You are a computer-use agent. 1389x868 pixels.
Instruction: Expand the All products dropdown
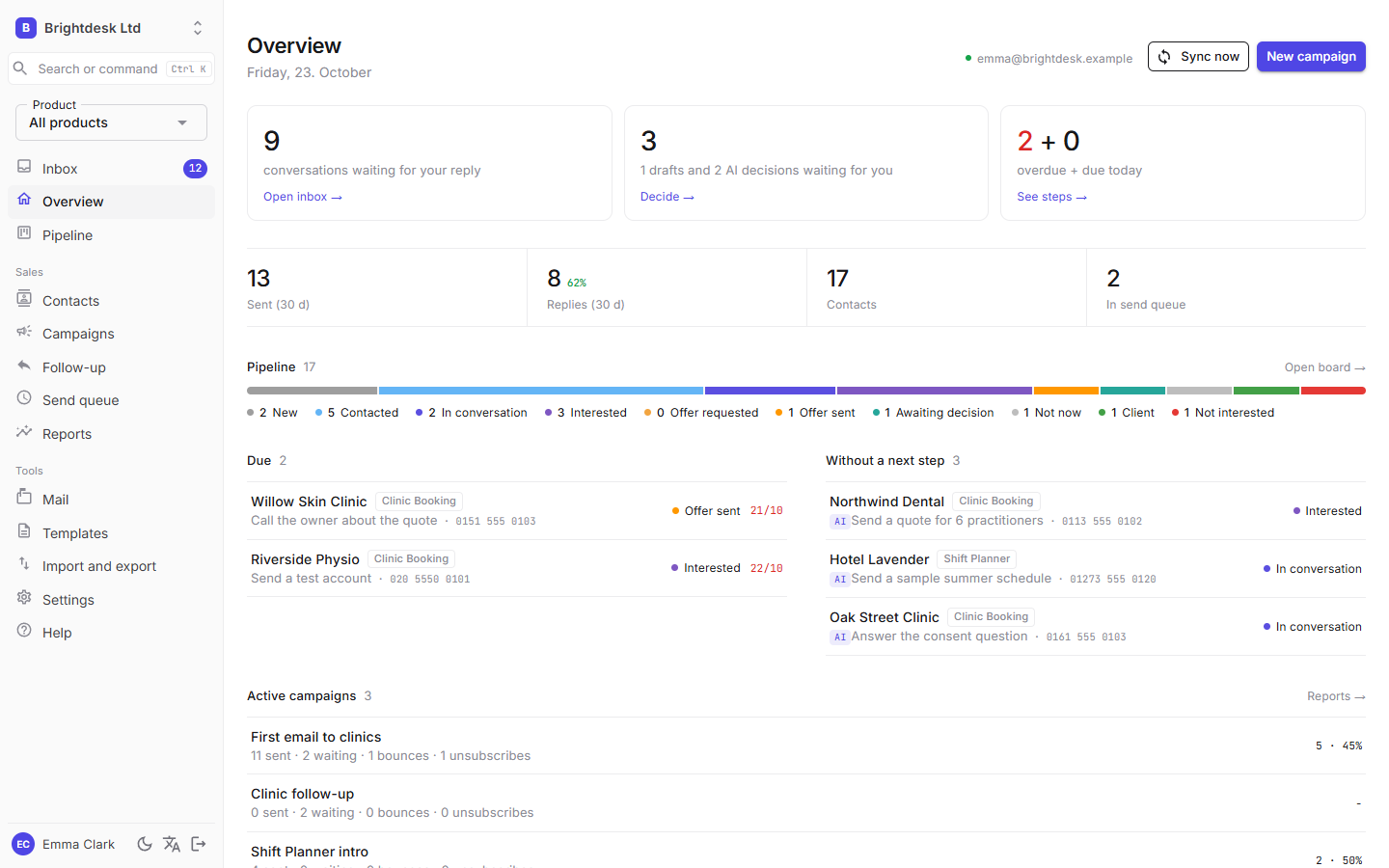[112, 122]
